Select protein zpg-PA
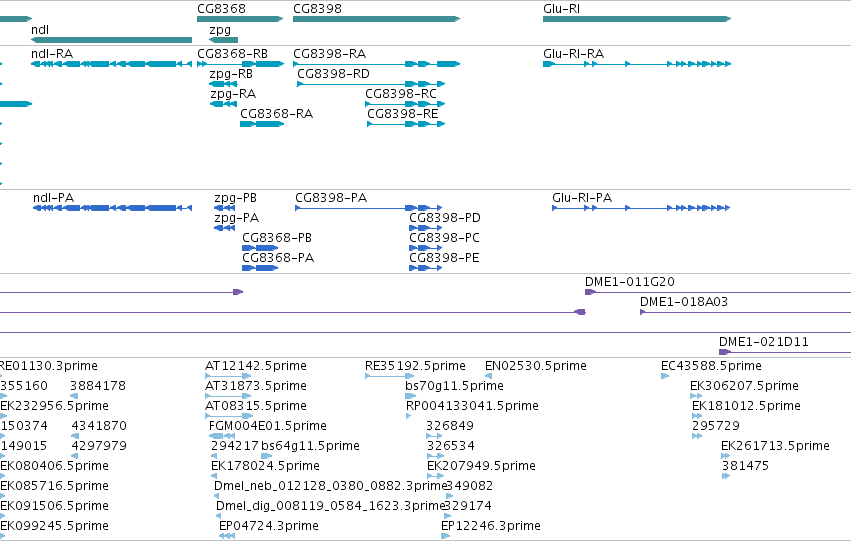 pos(237,218)
